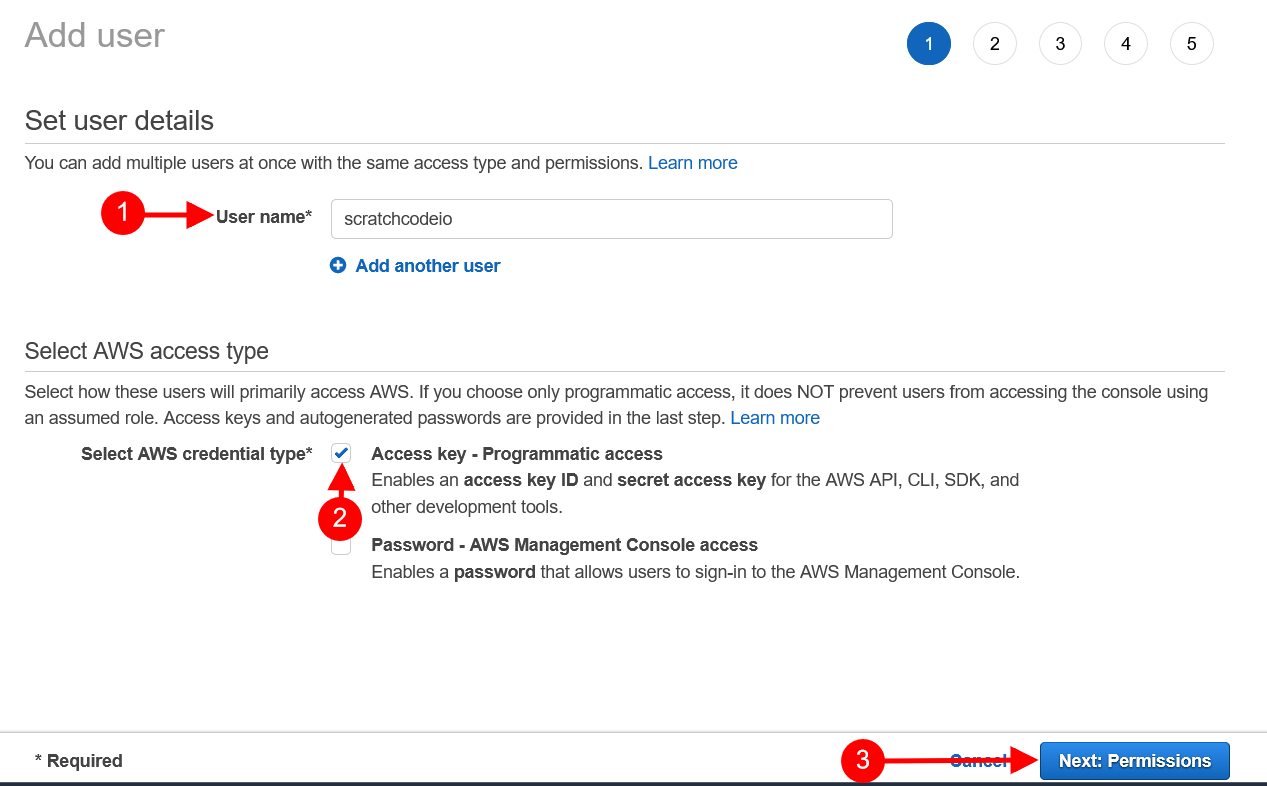The height and width of the screenshot is (786, 1267).
Task: Click Add another user
Action: (x=427, y=265)
